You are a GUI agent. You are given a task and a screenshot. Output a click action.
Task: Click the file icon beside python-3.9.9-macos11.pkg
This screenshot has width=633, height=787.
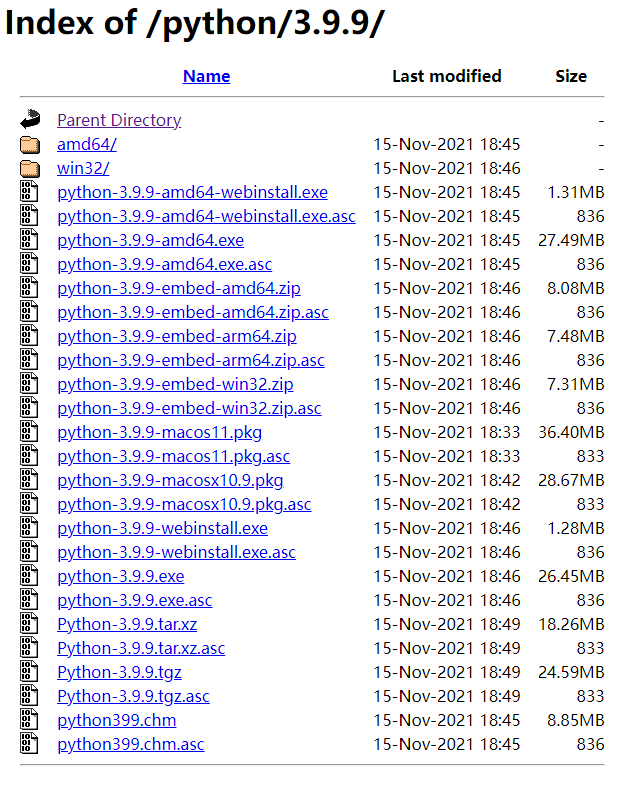(x=29, y=432)
